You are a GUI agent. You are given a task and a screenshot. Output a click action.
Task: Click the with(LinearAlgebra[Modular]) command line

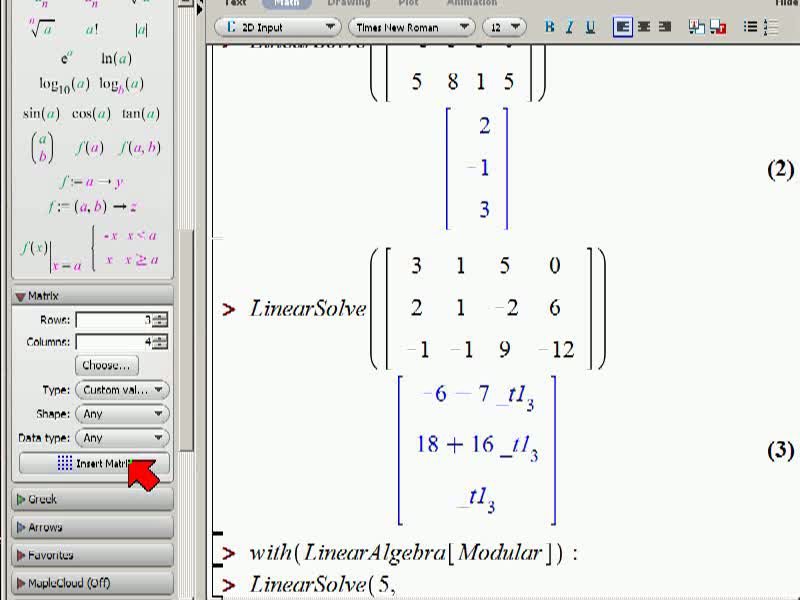413,553
